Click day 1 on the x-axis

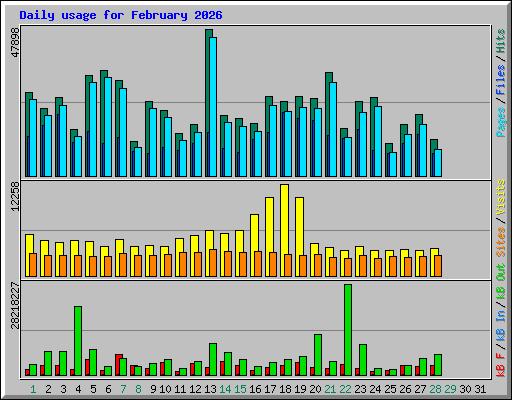click(x=33, y=389)
